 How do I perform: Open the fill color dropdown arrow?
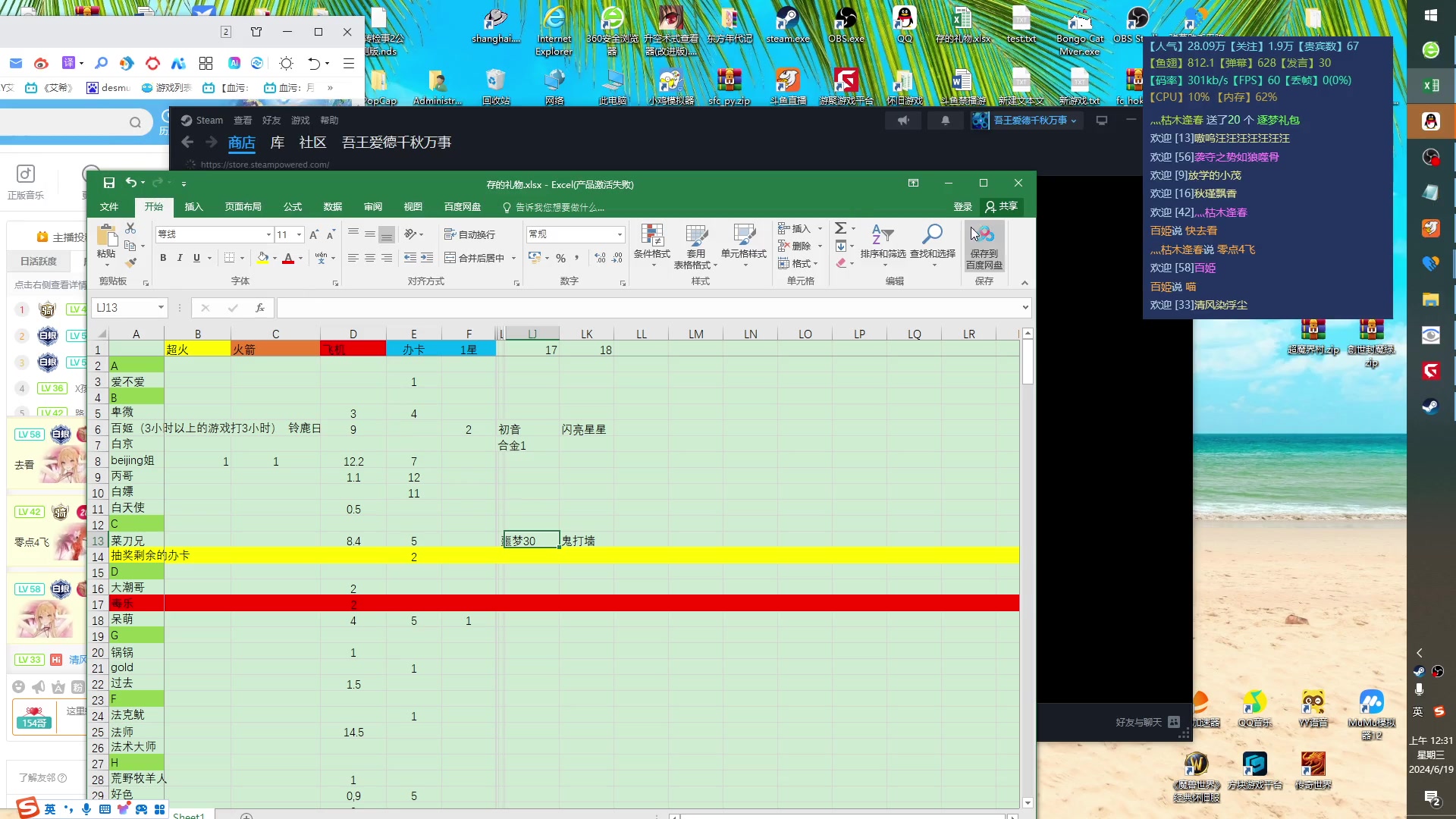click(275, 259)
